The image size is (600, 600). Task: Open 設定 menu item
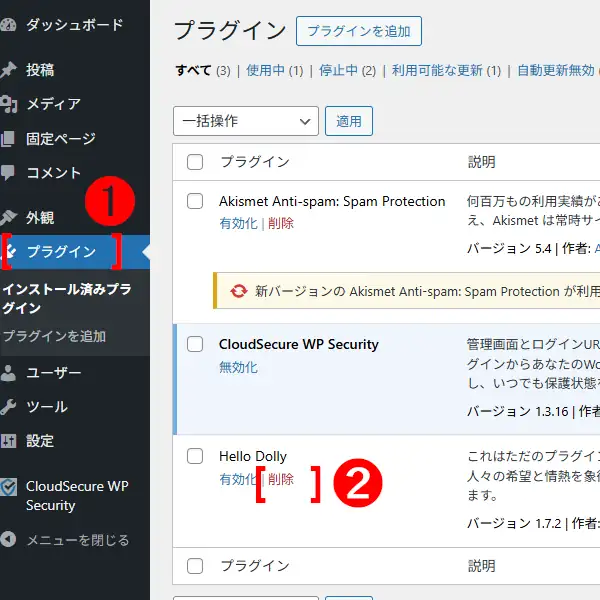pos(40,441)
